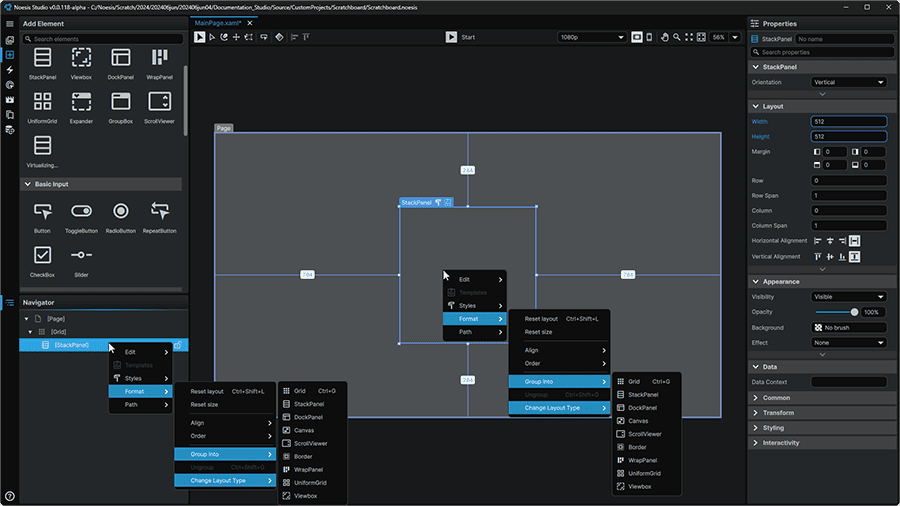The image size is (900, 506).
Task: Add a DockPanel element
Action: coord(121,64)
